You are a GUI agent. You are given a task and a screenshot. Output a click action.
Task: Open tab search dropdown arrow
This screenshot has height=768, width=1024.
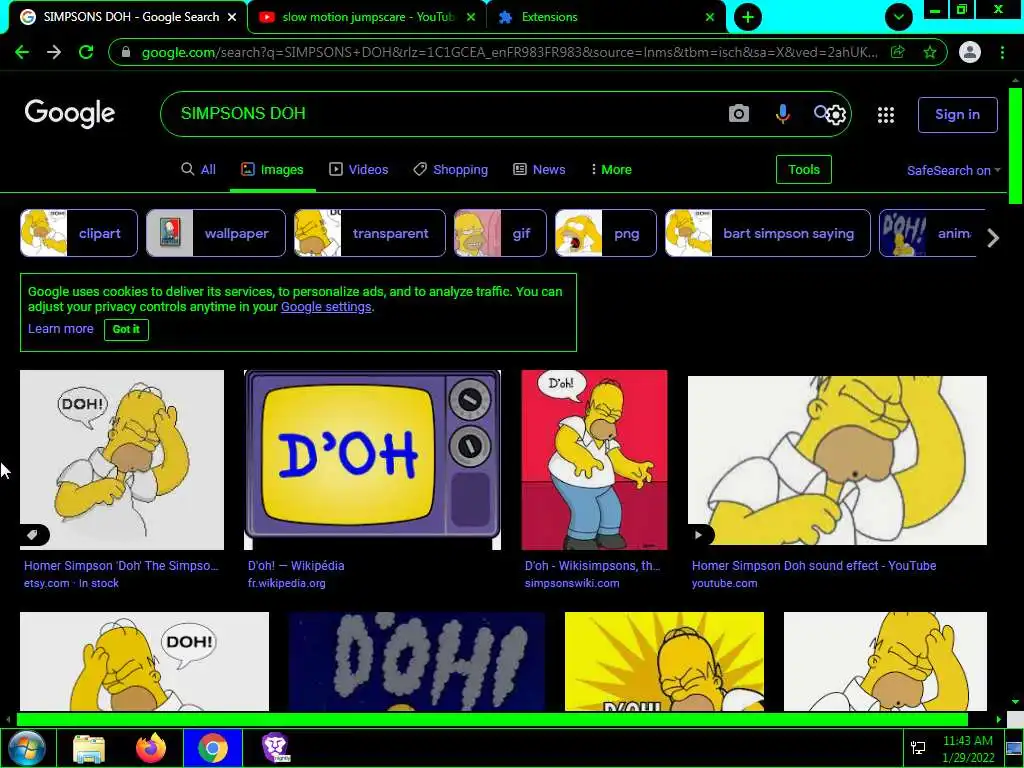(x=899, y=17)
